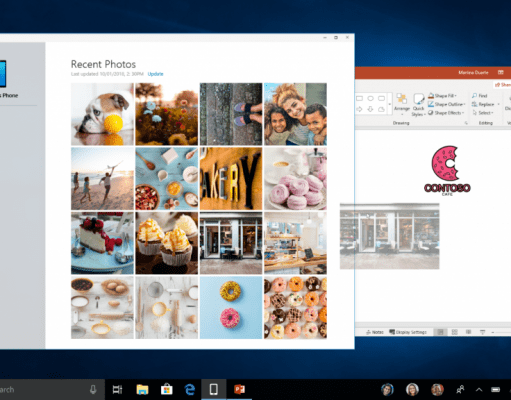Open the beach family with plane photo
The height and width of the screenshot is (400, 511).
coord(102,179)
